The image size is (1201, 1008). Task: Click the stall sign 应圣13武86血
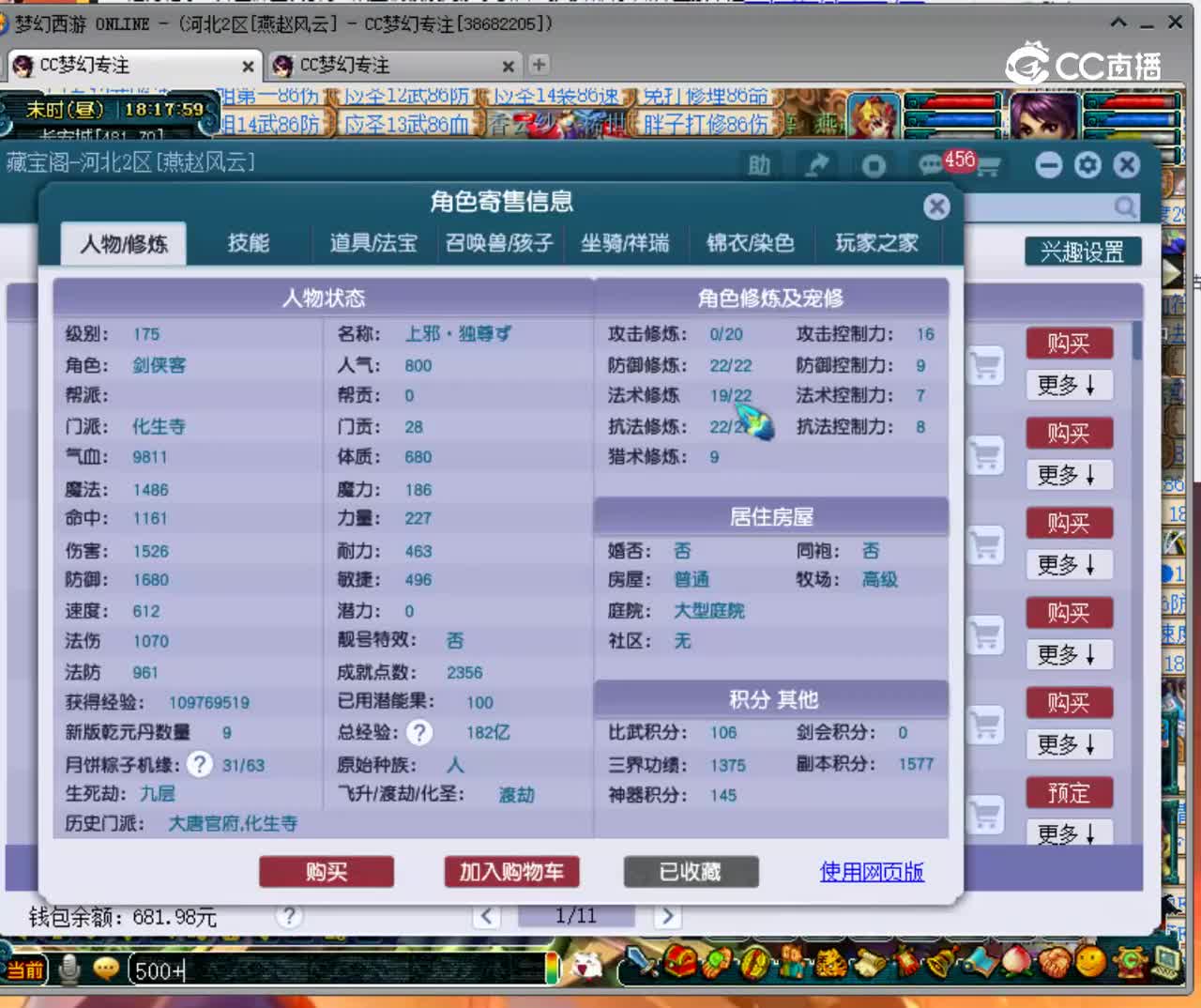point(406,124)
